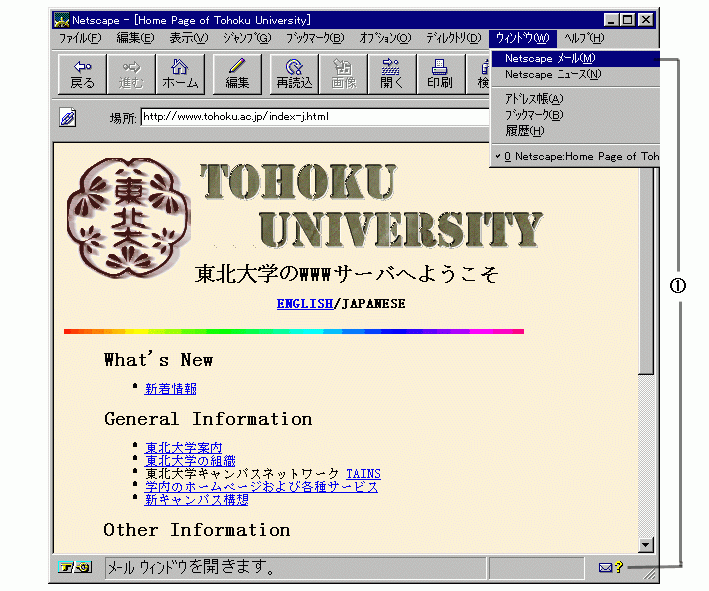
Task: Close the Netscape window
Action: point(646,20)
